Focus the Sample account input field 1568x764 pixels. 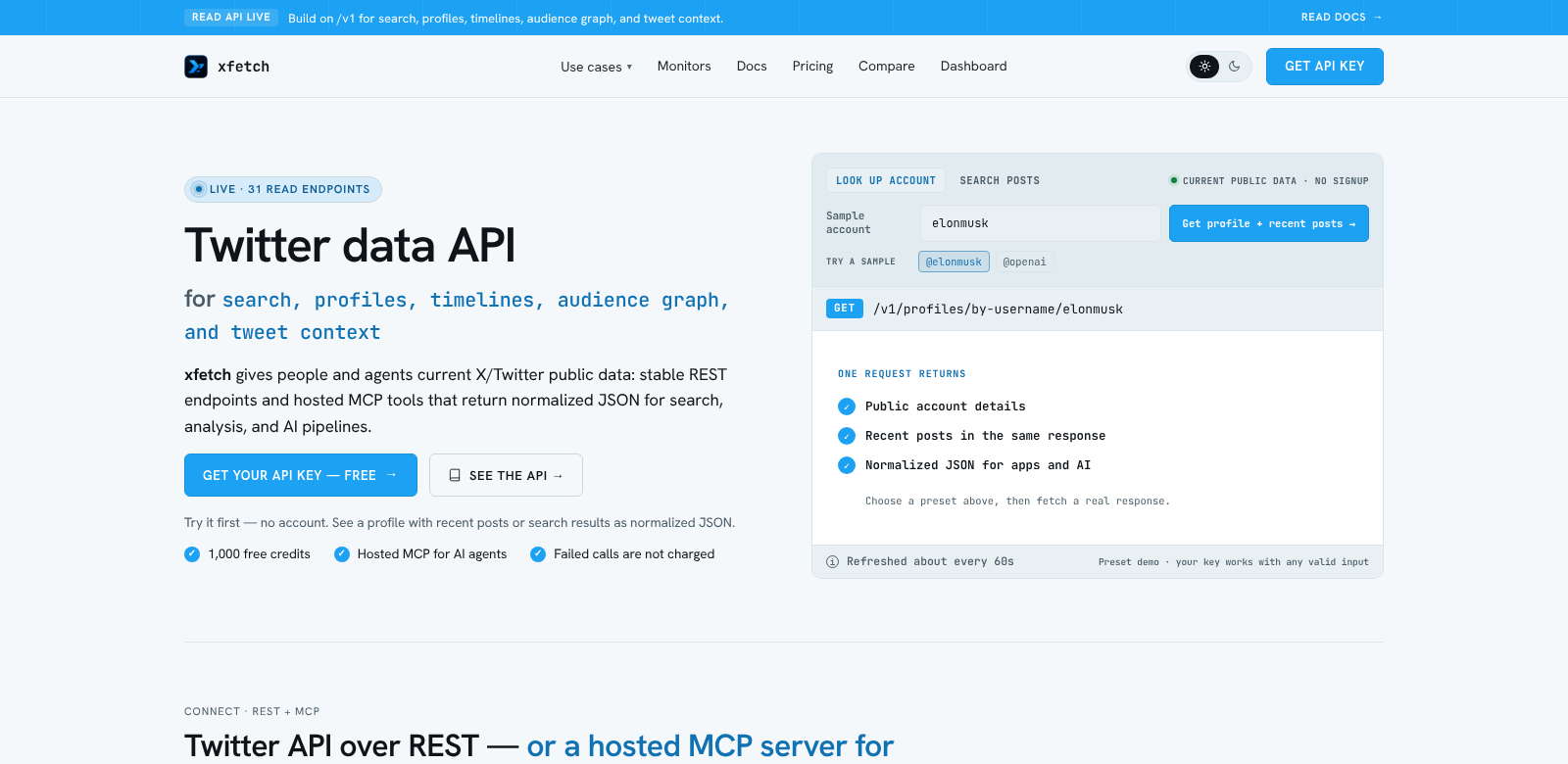1040,223
